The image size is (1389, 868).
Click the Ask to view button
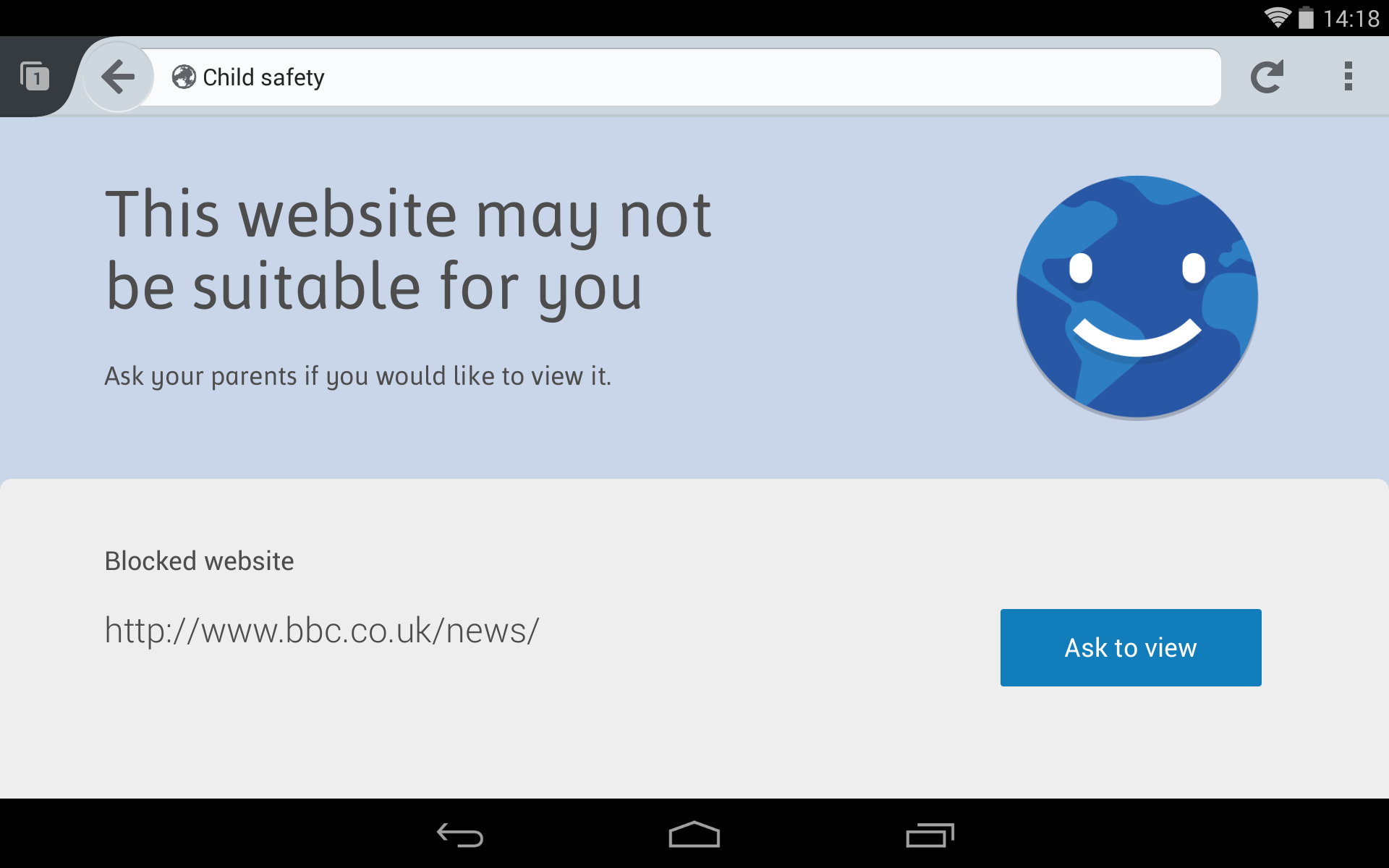pos(1131,647)
